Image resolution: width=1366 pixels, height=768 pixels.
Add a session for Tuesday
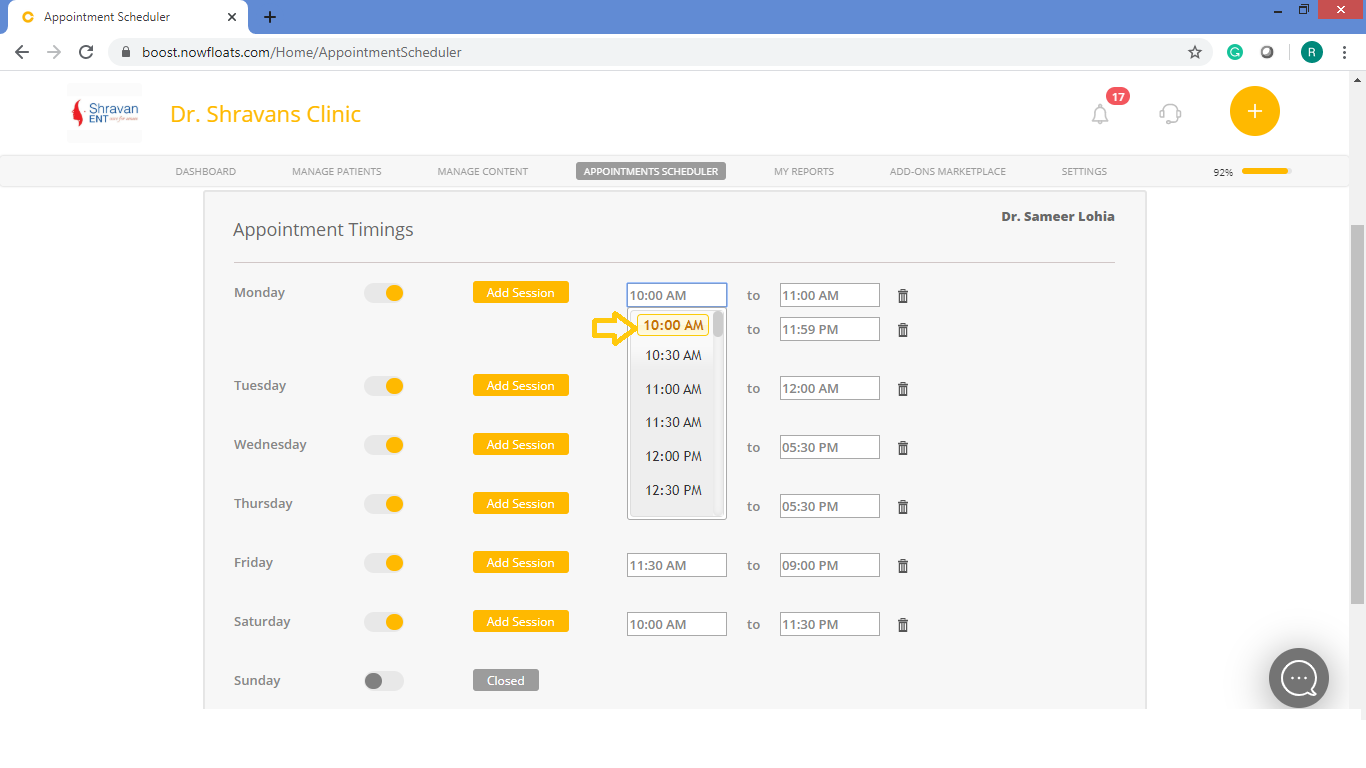click(521, 385)
